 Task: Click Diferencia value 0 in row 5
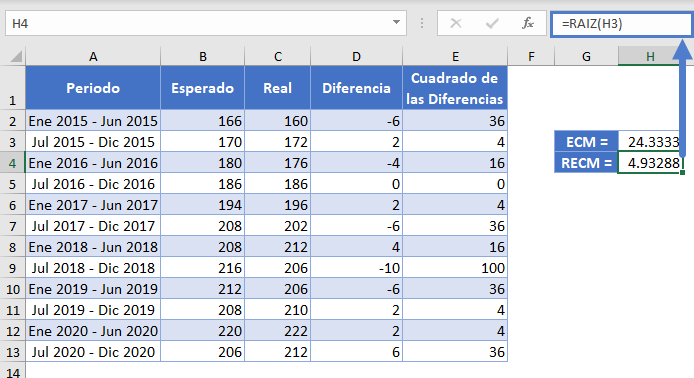click(x=356, y=184)
